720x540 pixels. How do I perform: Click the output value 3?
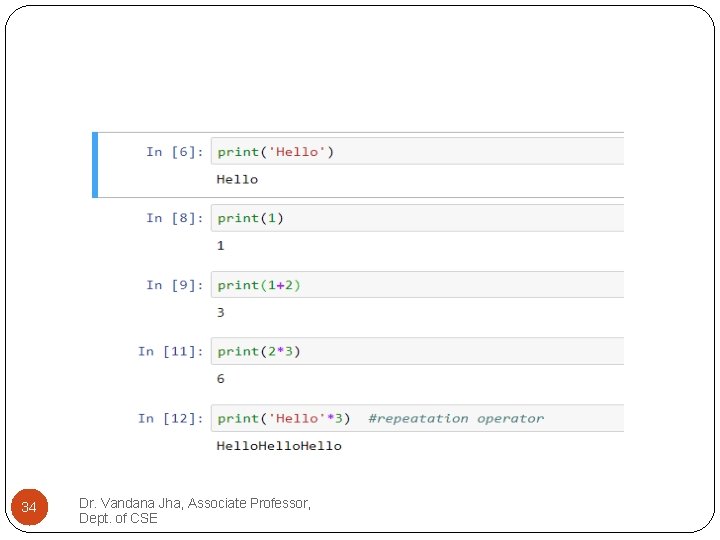pyautogui.click(x=221, y=313)
